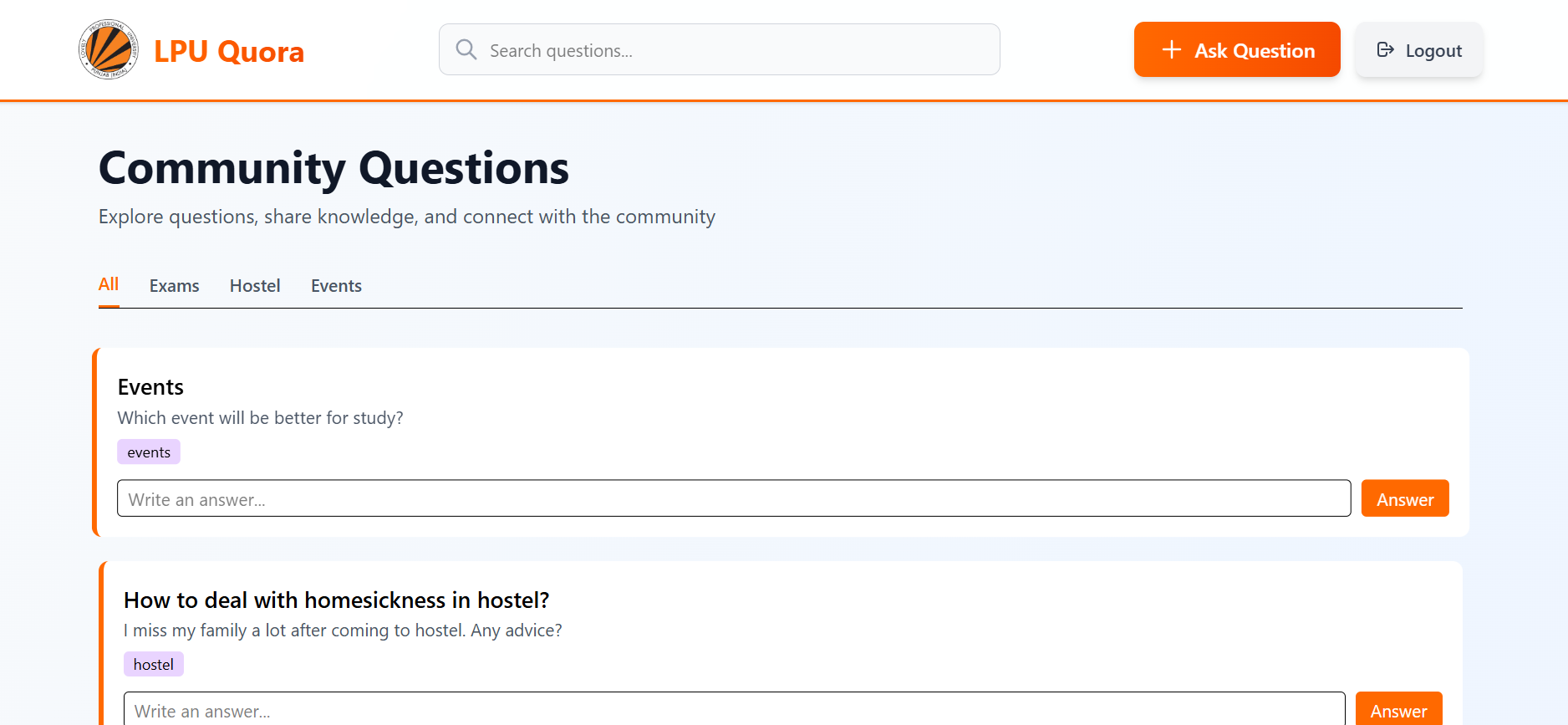Image resolution: width=1568 pixels, height=725 pixels.
Task: Switch to the Hostel tab
Action: click(255, 285)
